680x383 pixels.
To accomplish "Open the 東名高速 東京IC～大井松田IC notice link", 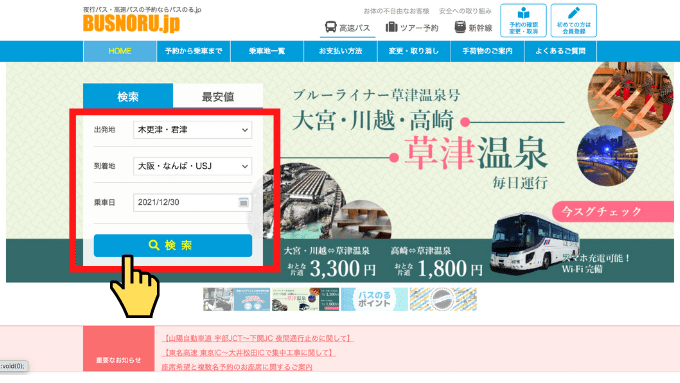I will (x=248, y=353).
